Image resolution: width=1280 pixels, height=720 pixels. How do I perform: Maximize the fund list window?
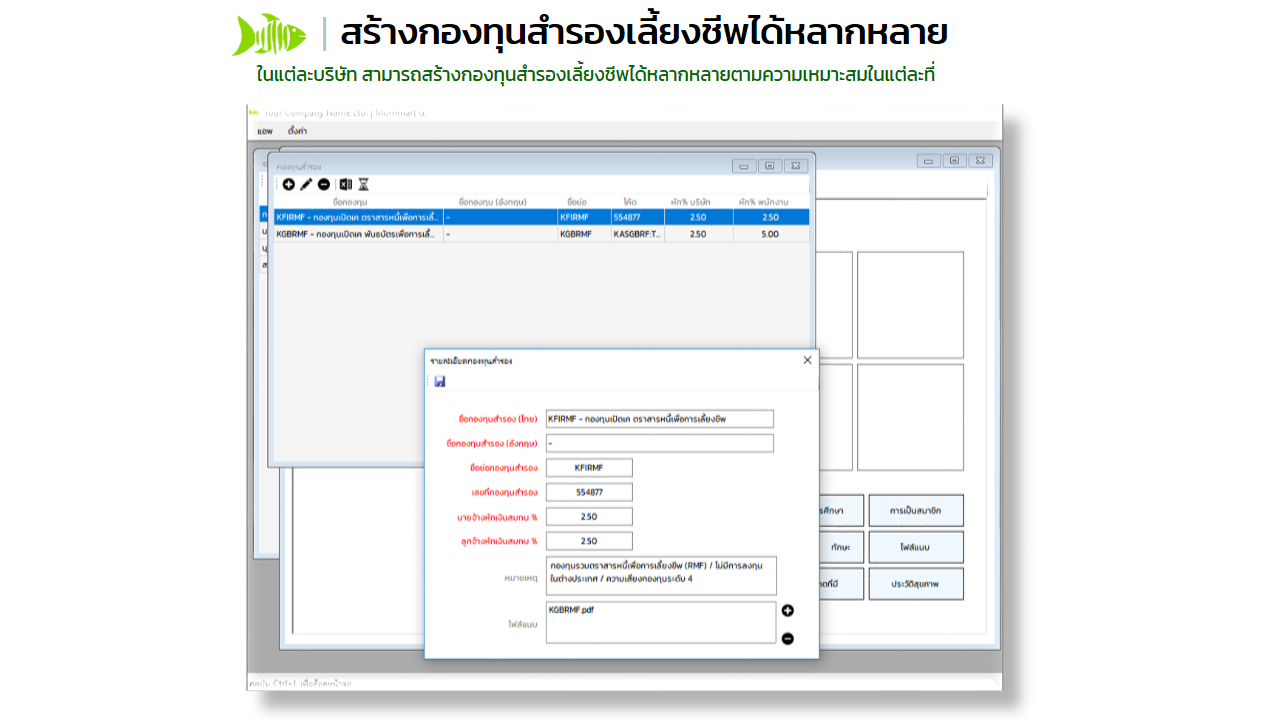tap(770, 166)
